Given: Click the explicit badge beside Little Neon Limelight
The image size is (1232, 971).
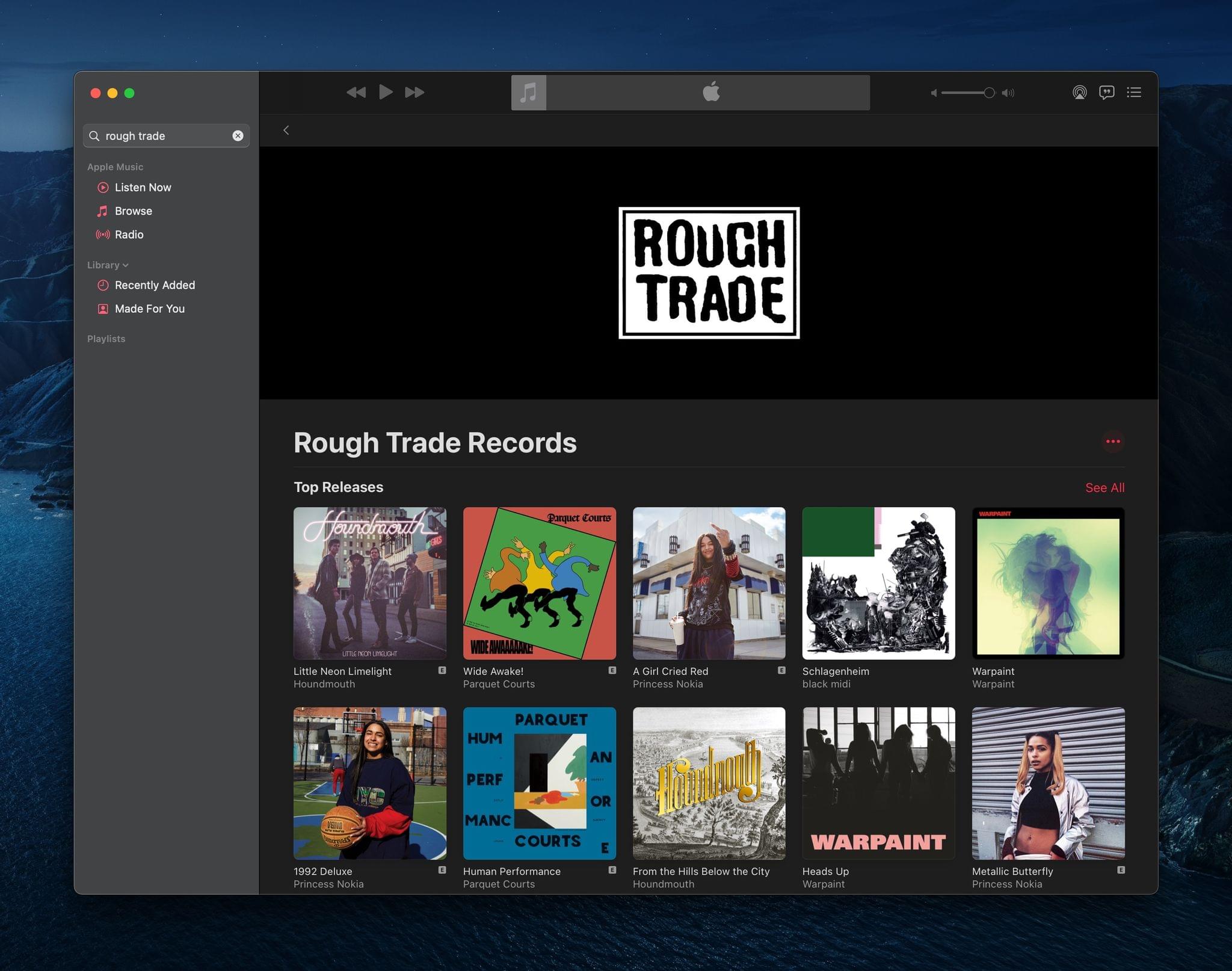Looking at the screenshot, I should tap(442, 670).
